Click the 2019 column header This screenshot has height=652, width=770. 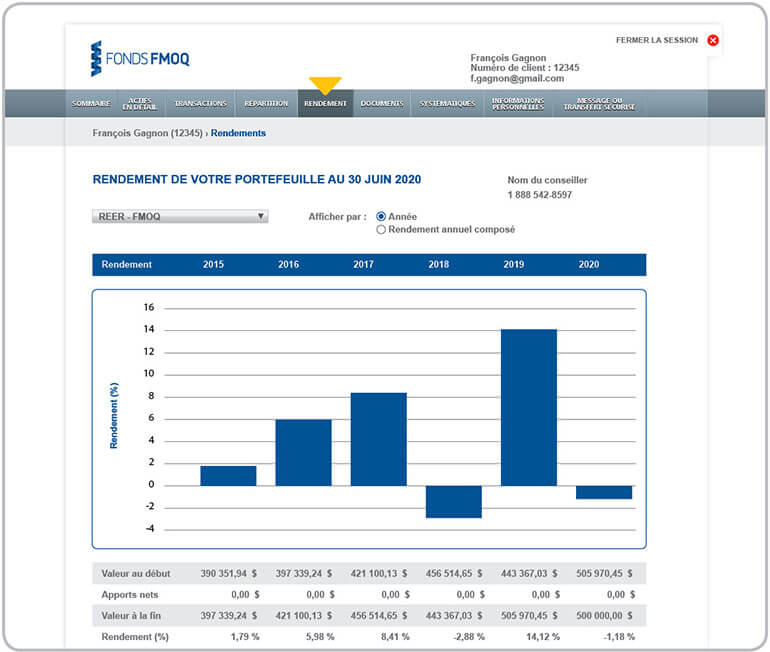[x=514, y=265]
